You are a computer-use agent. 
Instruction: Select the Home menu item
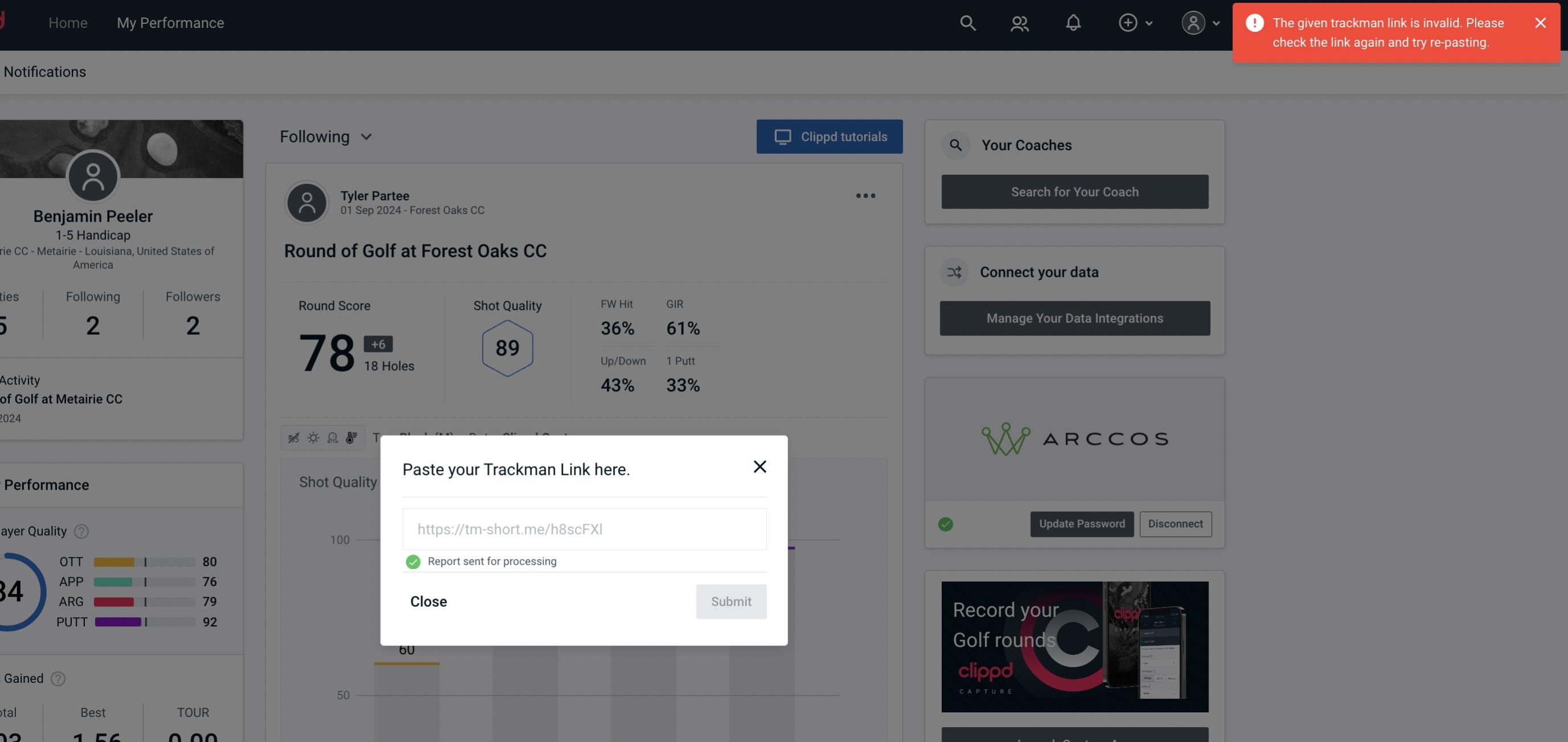coord(68,22)
